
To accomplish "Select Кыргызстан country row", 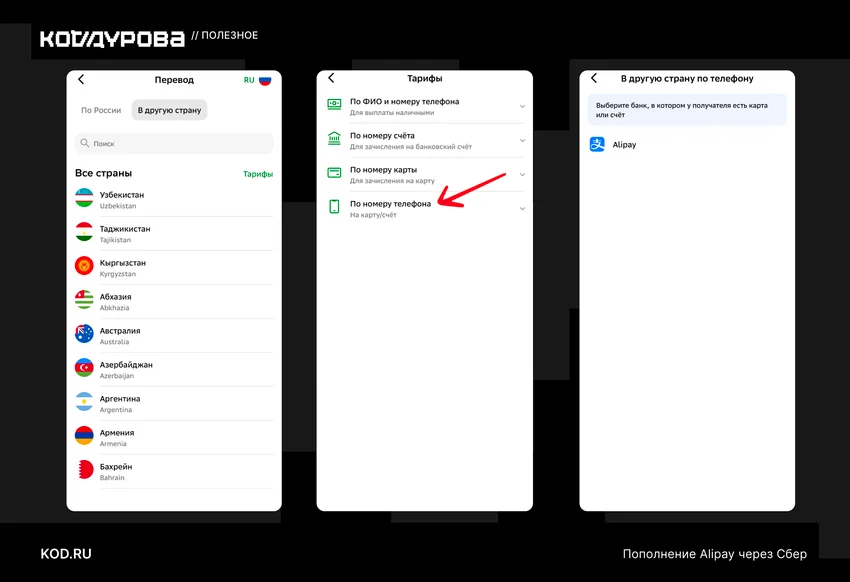I will pyautogui.click(x=174, y=268).
